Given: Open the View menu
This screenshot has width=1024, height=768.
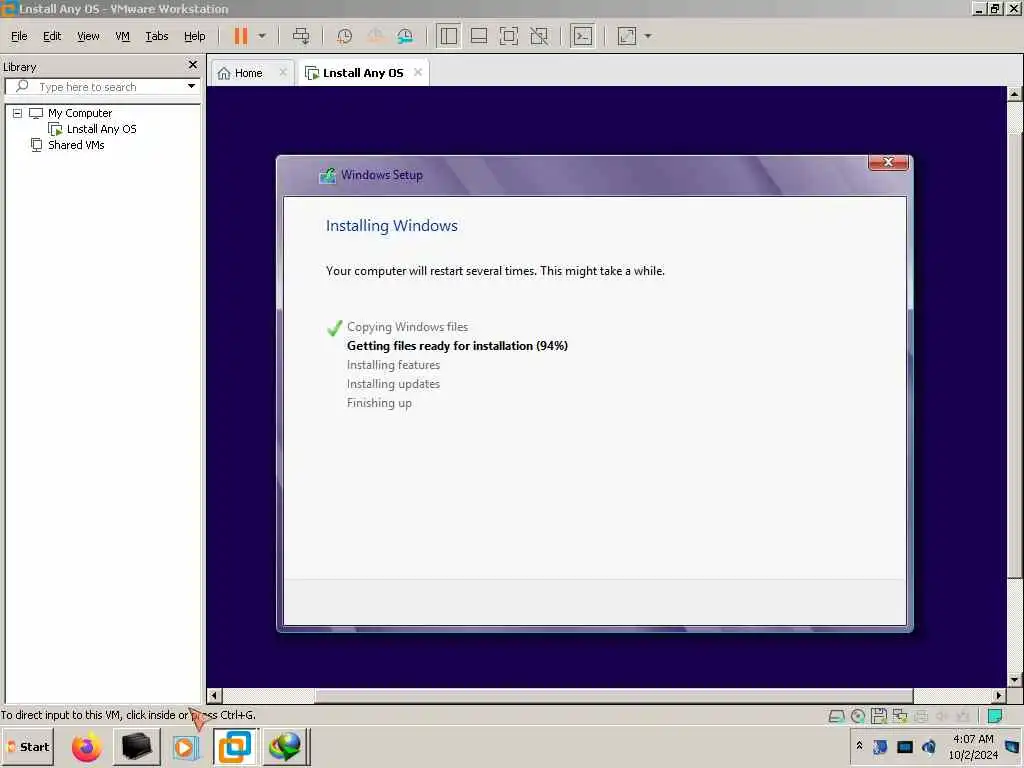Looking at the screenshot, I should (88, 36).
